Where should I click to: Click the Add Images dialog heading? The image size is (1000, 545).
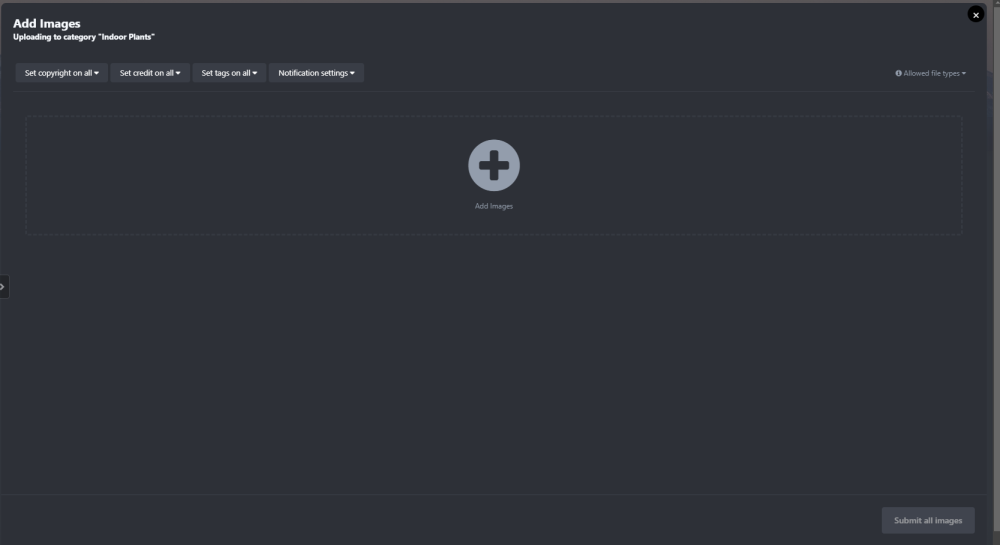[x=47, y=23]
